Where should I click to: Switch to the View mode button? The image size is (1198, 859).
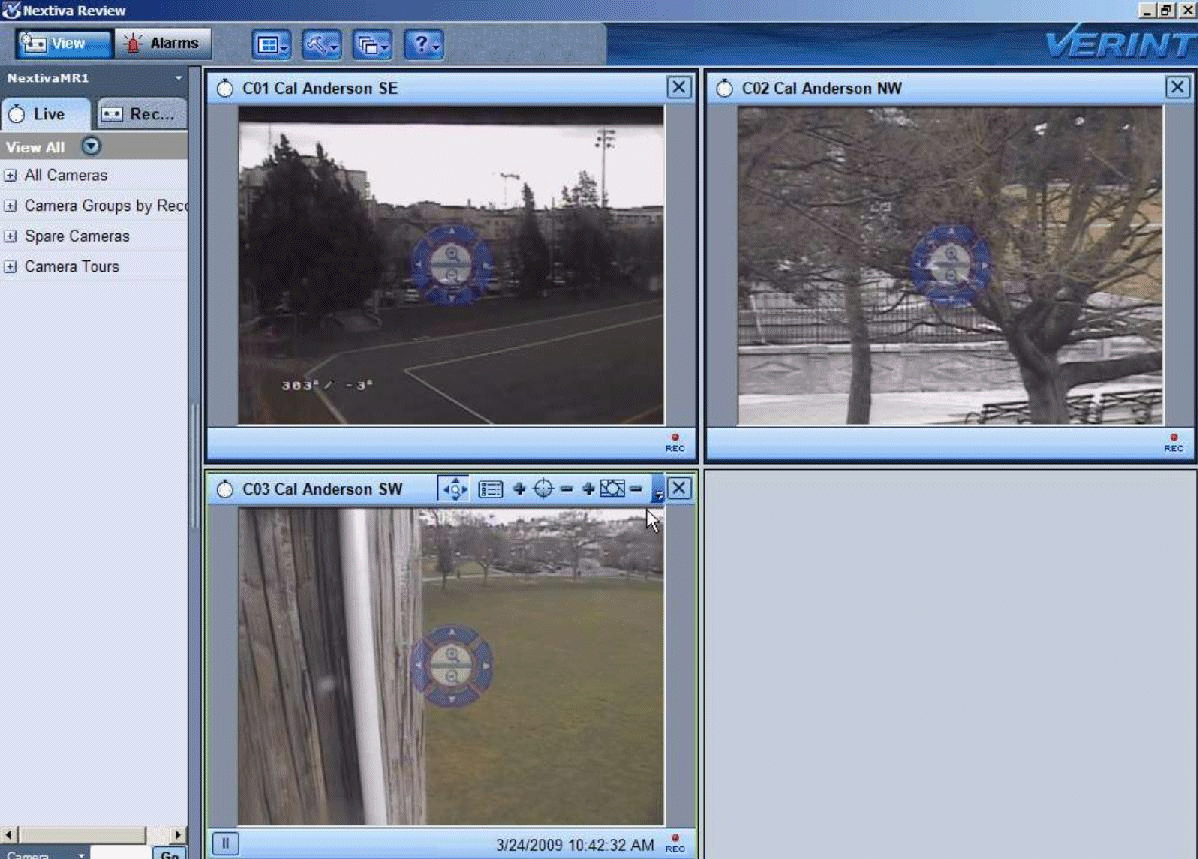64,44
